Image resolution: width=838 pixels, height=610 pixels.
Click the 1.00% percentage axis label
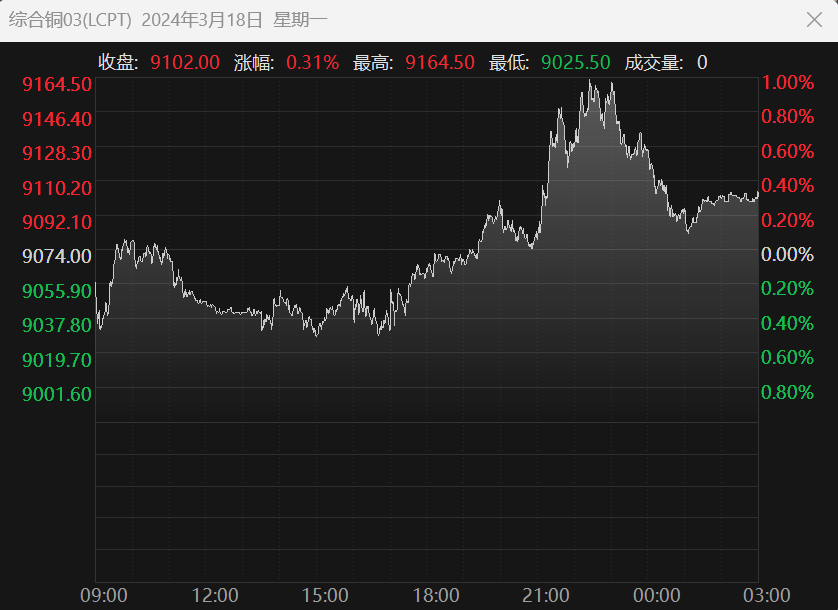coord(788,83)
